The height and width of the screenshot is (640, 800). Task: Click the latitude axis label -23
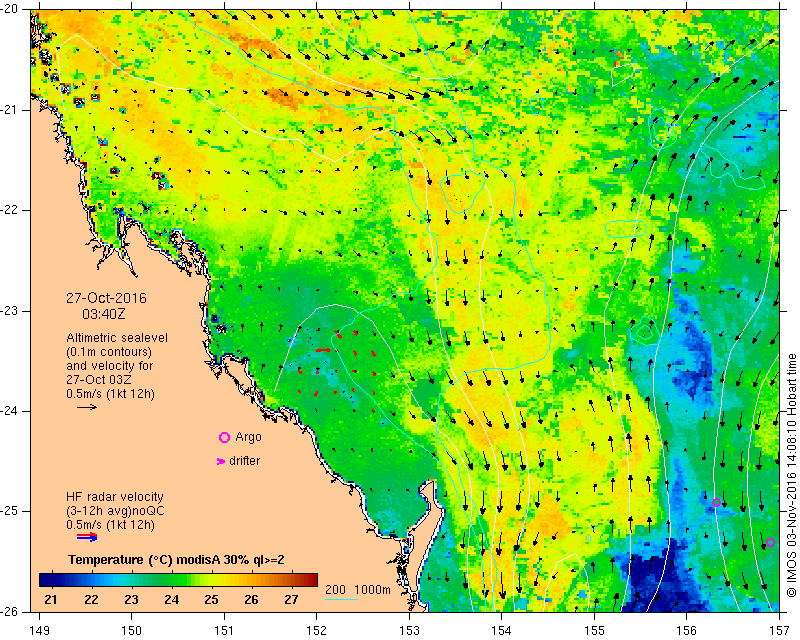(10, 311)
